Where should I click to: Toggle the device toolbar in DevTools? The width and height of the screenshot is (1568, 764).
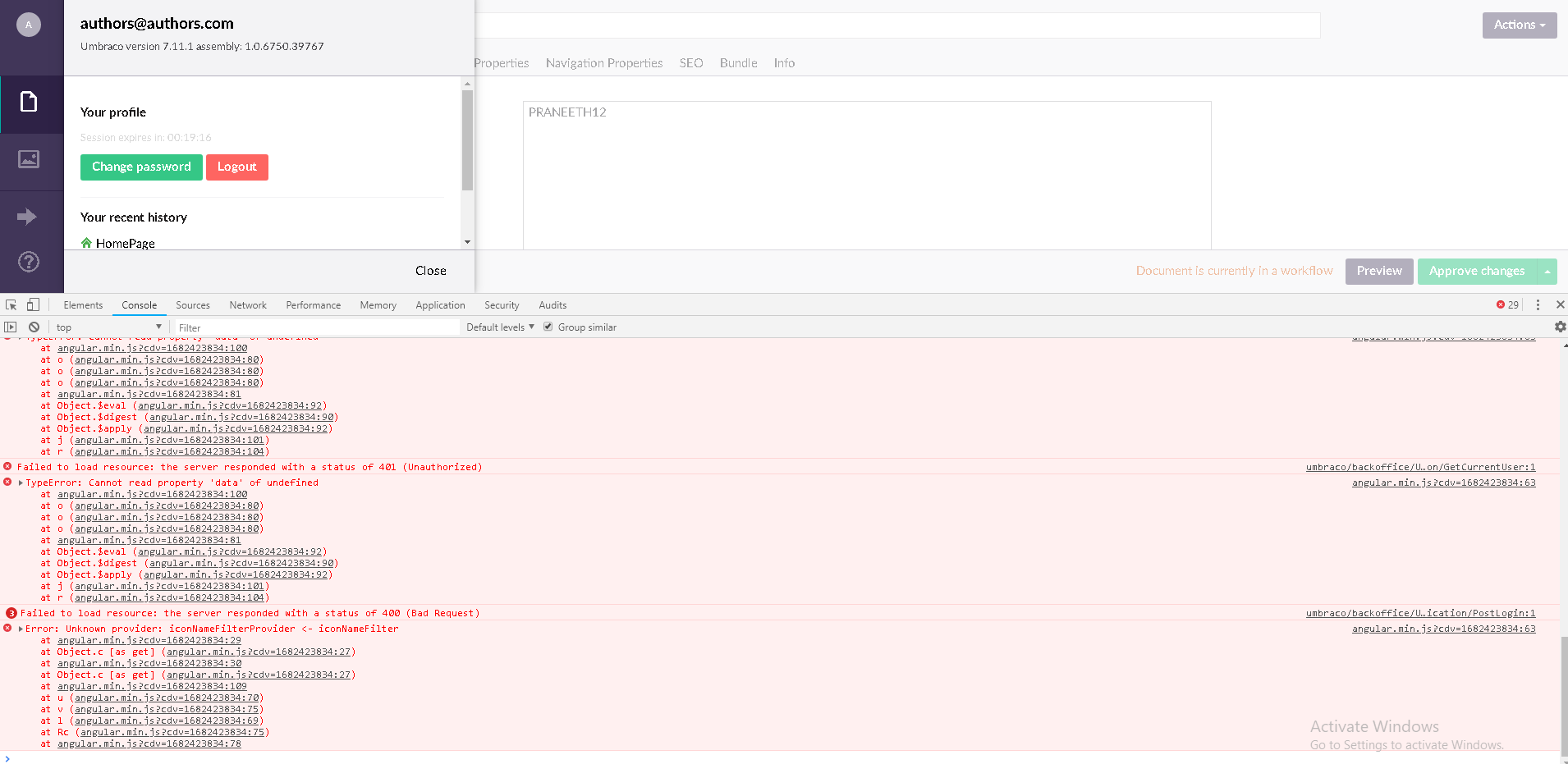tap(32, 304)
